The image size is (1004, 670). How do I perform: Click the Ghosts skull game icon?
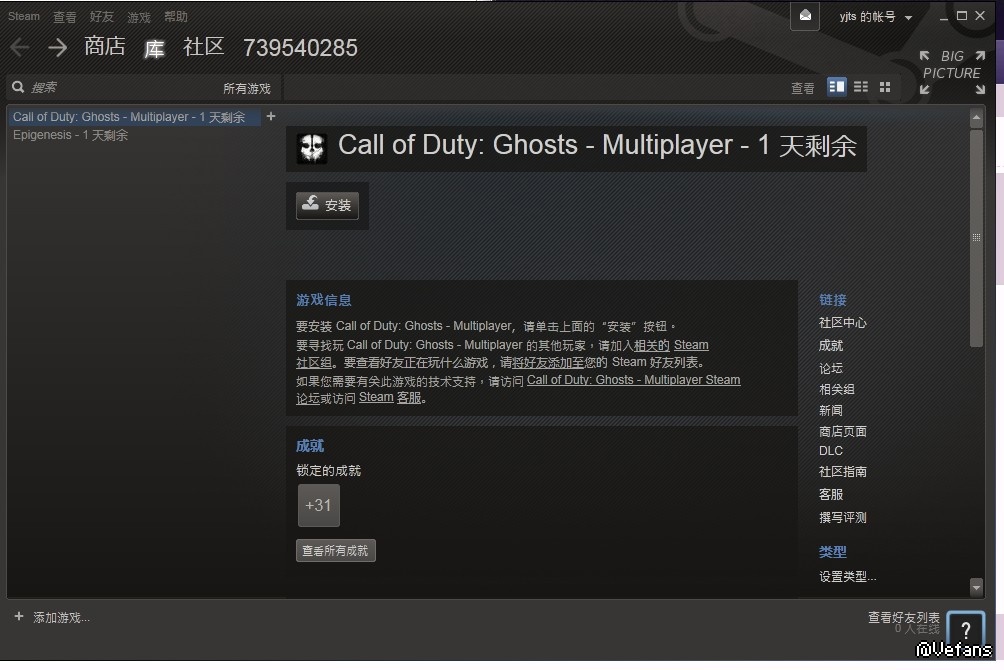[312, 148]
